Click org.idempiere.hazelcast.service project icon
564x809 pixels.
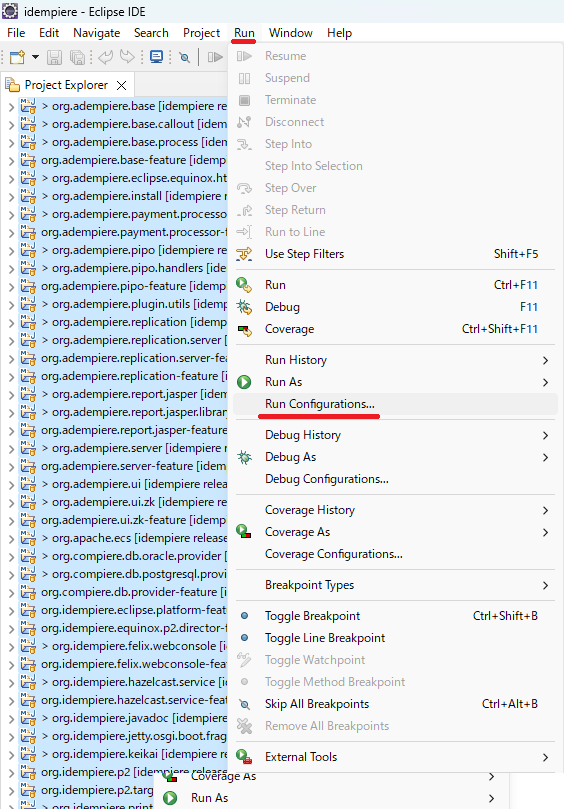coord(28,683)
